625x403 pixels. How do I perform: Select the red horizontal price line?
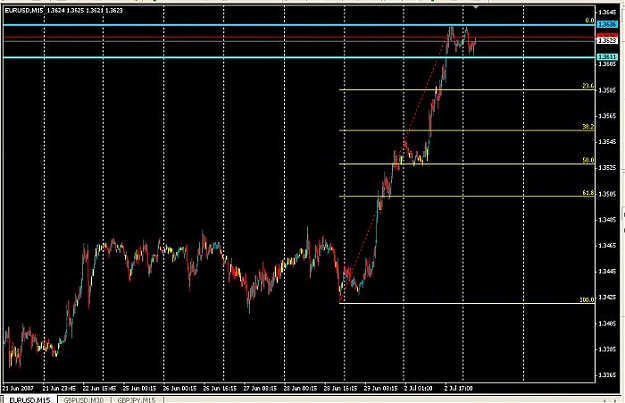pyautogui.click(x=299, y=37)
